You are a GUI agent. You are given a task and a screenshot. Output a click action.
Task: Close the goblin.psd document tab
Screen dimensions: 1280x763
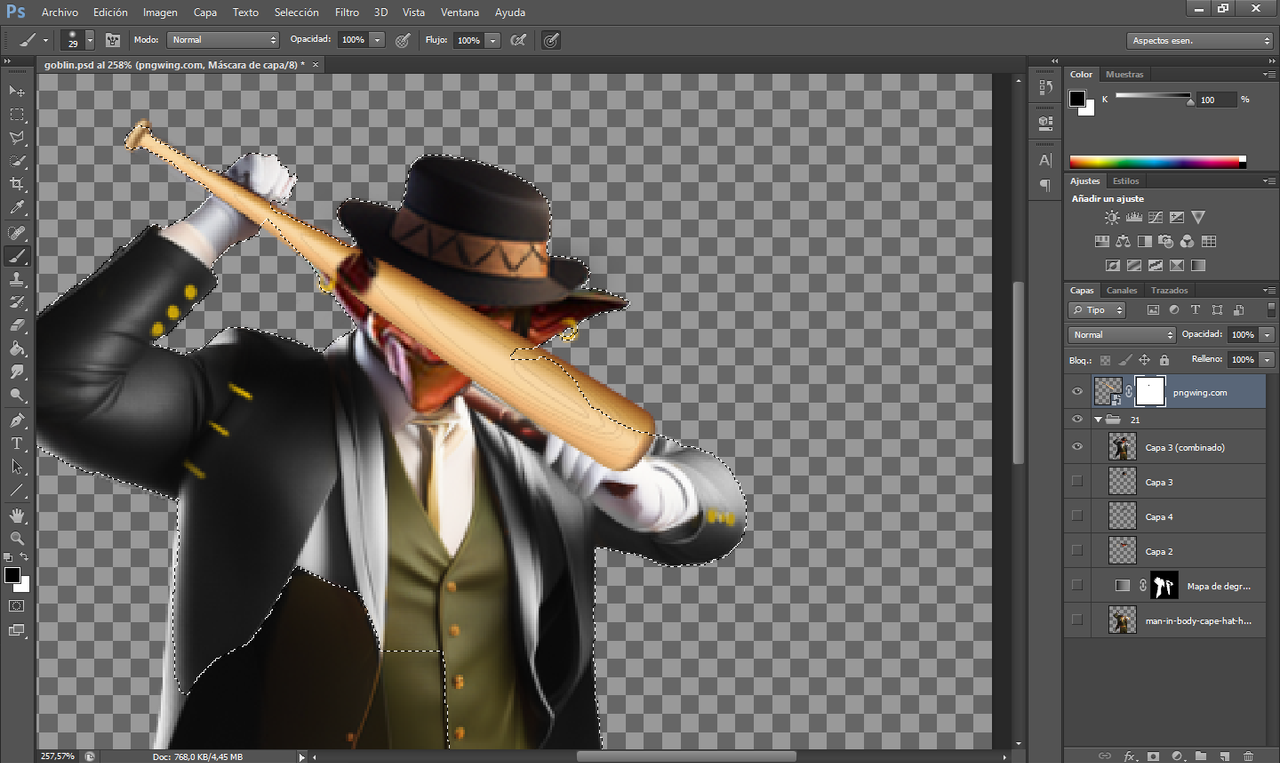[x=316, y=64]
